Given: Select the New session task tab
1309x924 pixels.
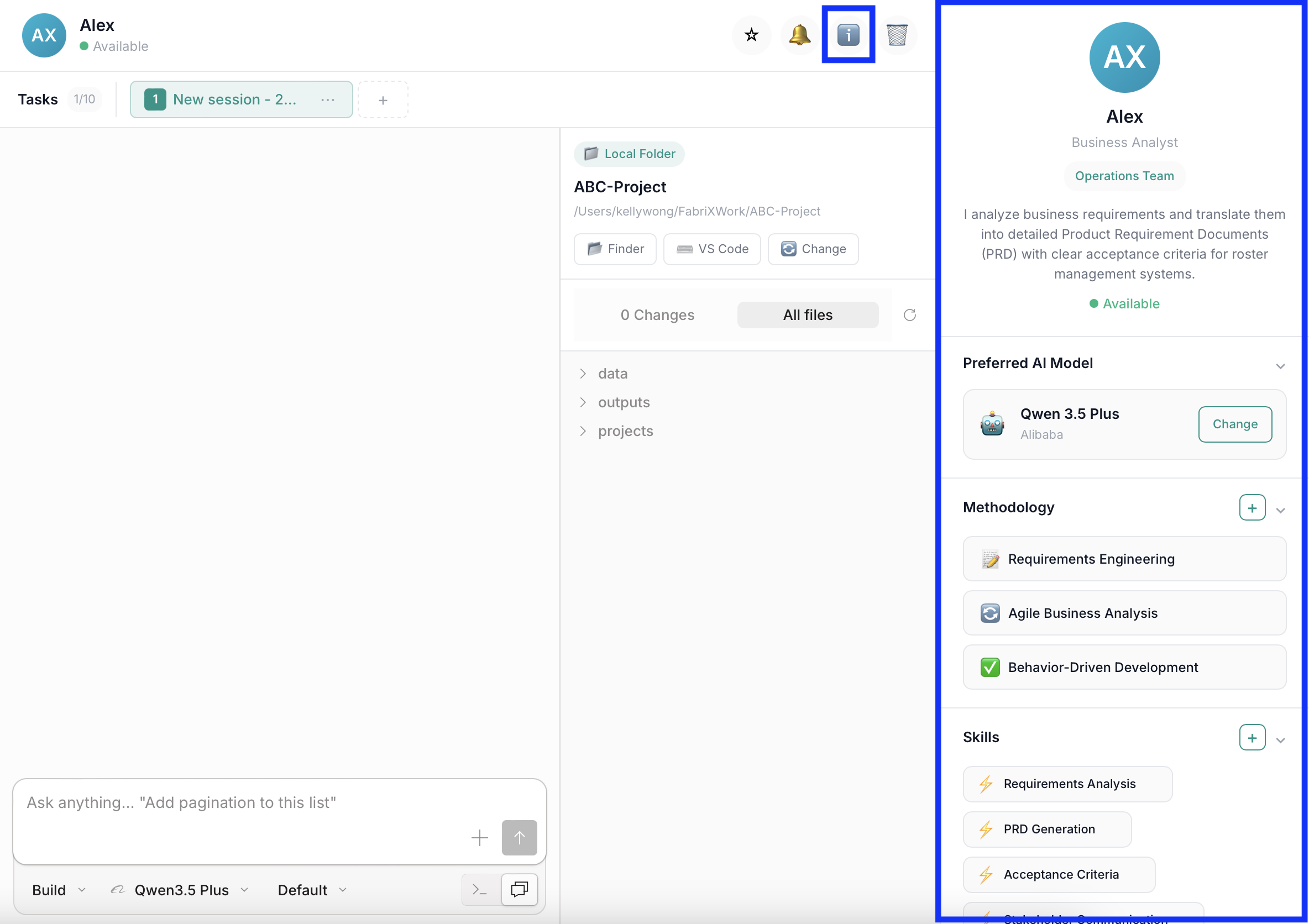Looking at the screenshot, I should coord(234,100).
